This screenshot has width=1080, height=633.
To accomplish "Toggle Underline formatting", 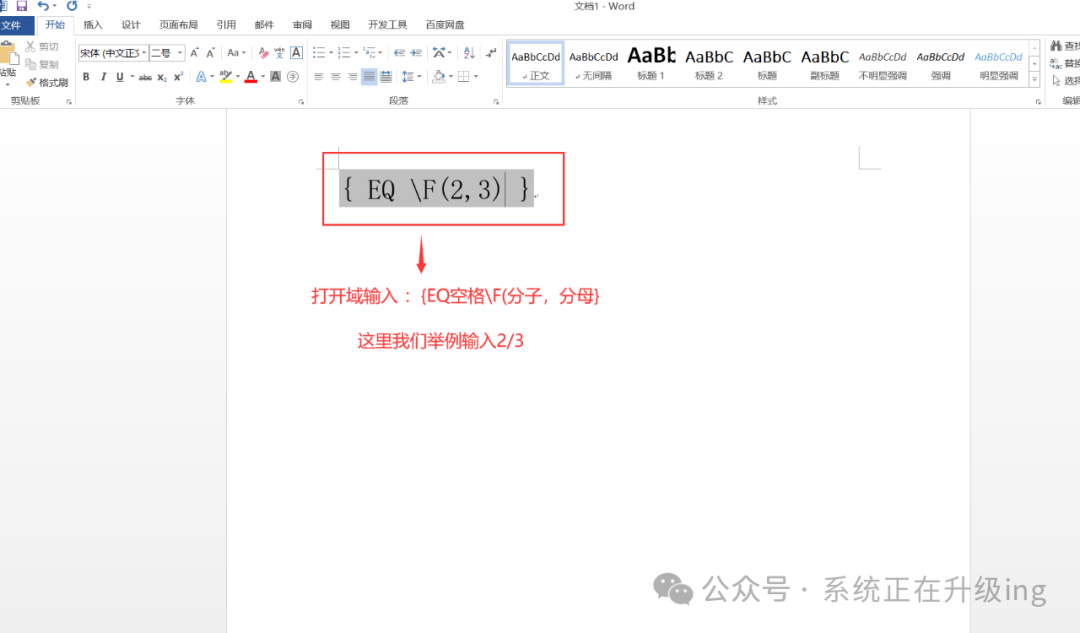I will (120, 76).
